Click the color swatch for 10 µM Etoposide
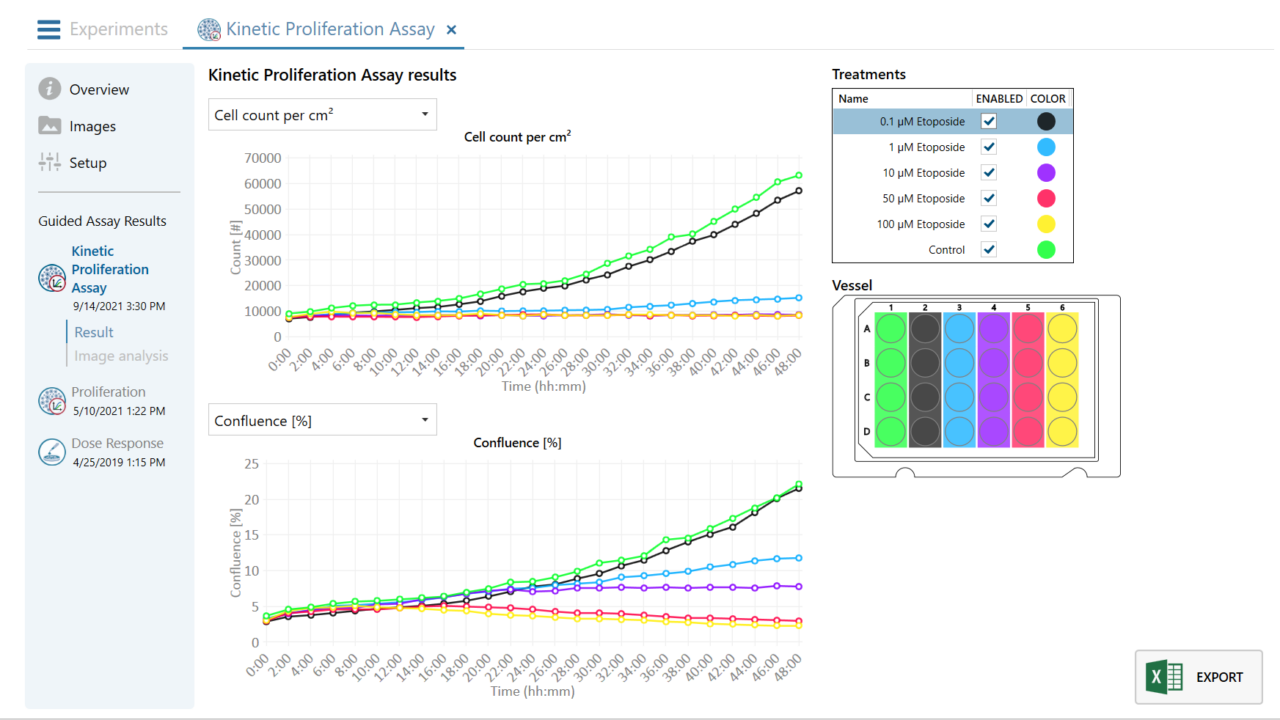The height and width of the screenshot is (720, 1280). 1046,172
